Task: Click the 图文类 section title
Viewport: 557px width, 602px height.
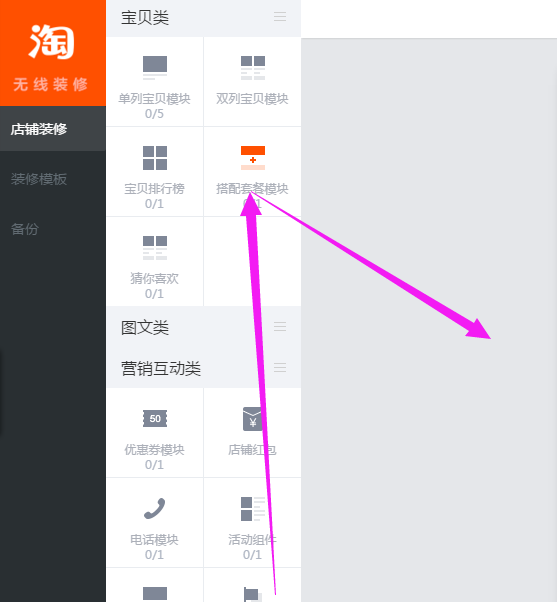Action: [145, 327]
